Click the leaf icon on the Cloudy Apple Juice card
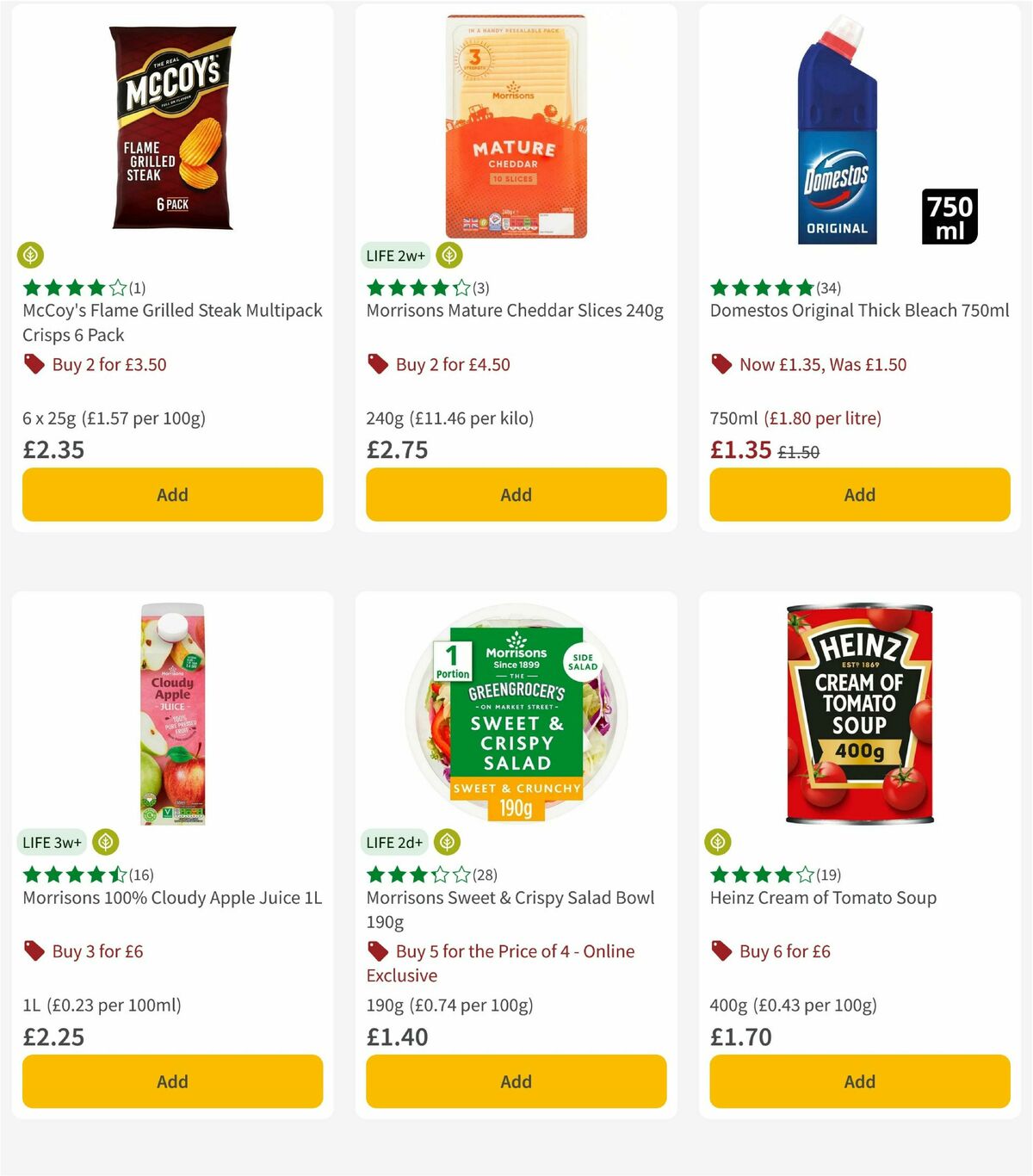This screenshot has height=1176, width=1033. point(107,842)
